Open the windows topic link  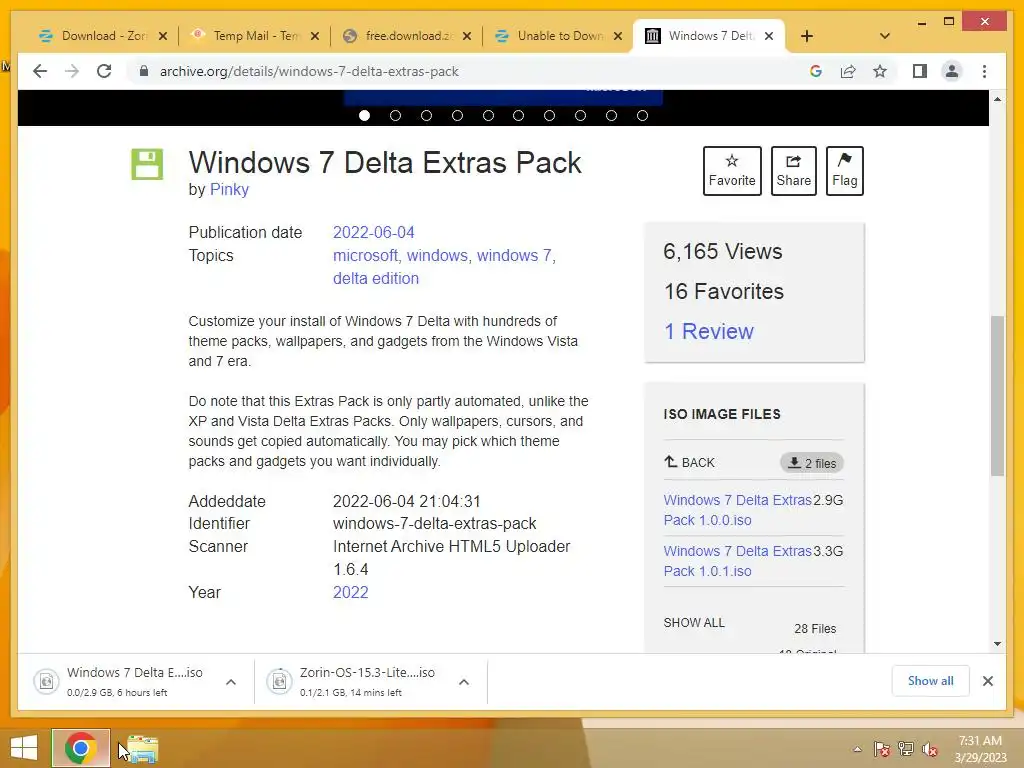pos(437,255)
